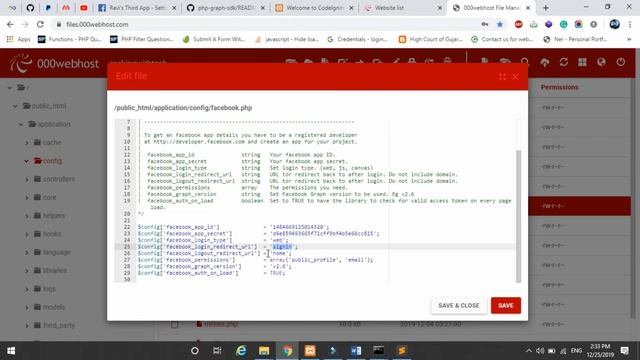Click the SAVE button
Image resolution: width=640 pixels, height=360 pixels.
point(506,305)
